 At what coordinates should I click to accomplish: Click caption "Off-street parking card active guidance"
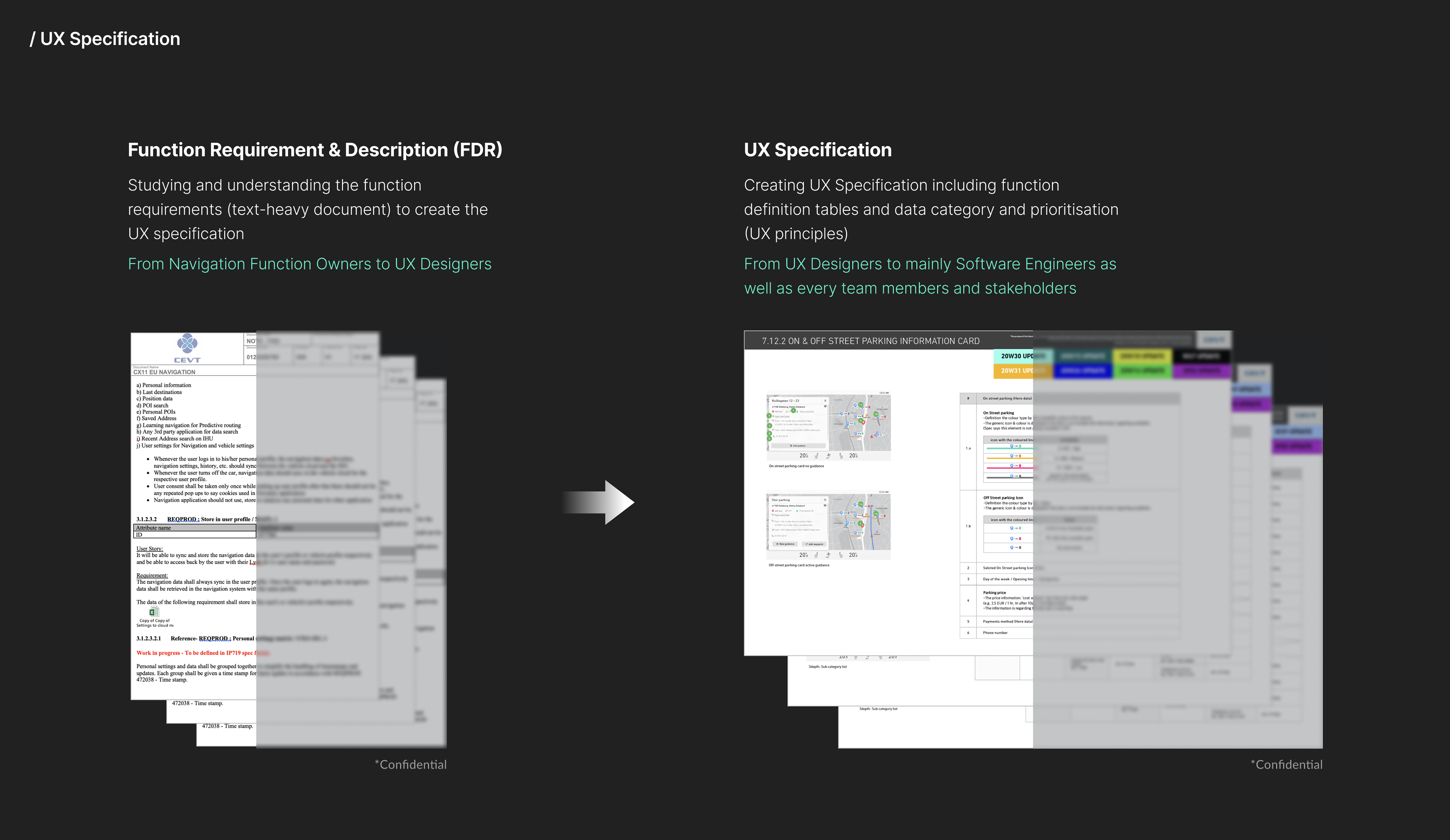coord(799,566)
